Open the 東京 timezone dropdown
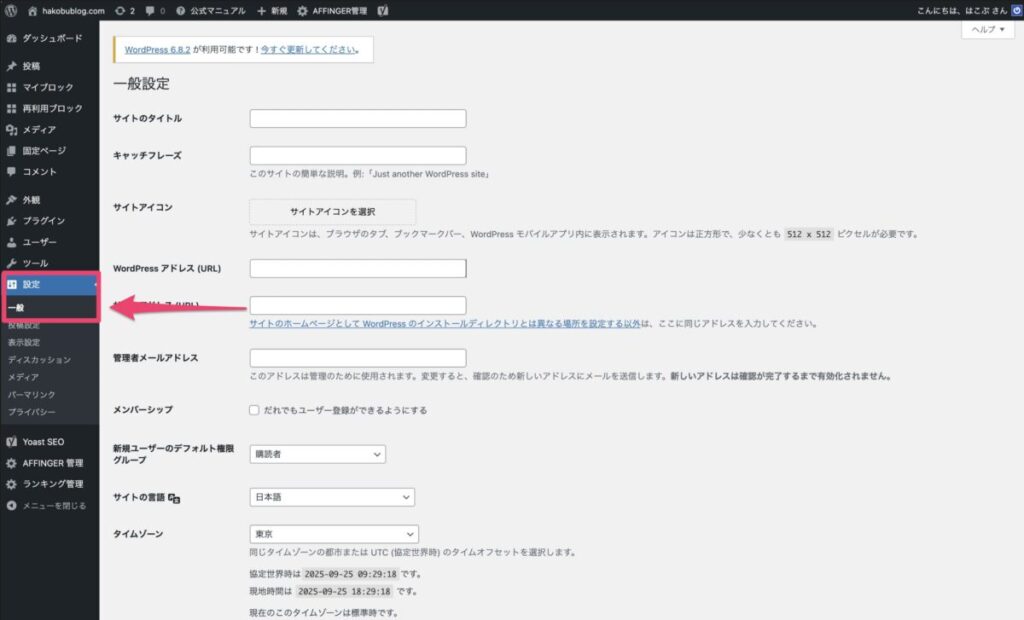The width and height of the screenshot is (1024, 620). click(x=333, y=533)
